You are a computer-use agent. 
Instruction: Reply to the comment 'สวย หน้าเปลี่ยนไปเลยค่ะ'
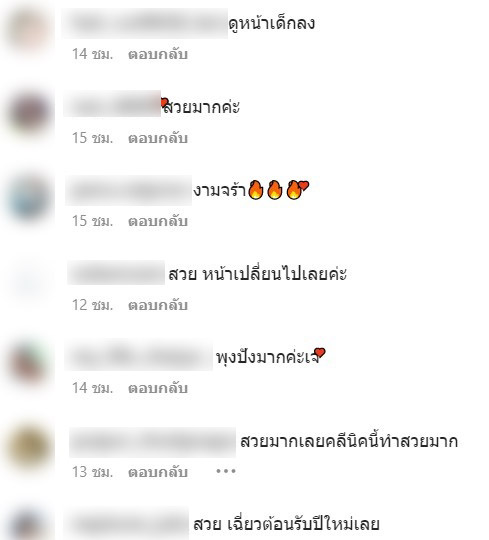158,305
